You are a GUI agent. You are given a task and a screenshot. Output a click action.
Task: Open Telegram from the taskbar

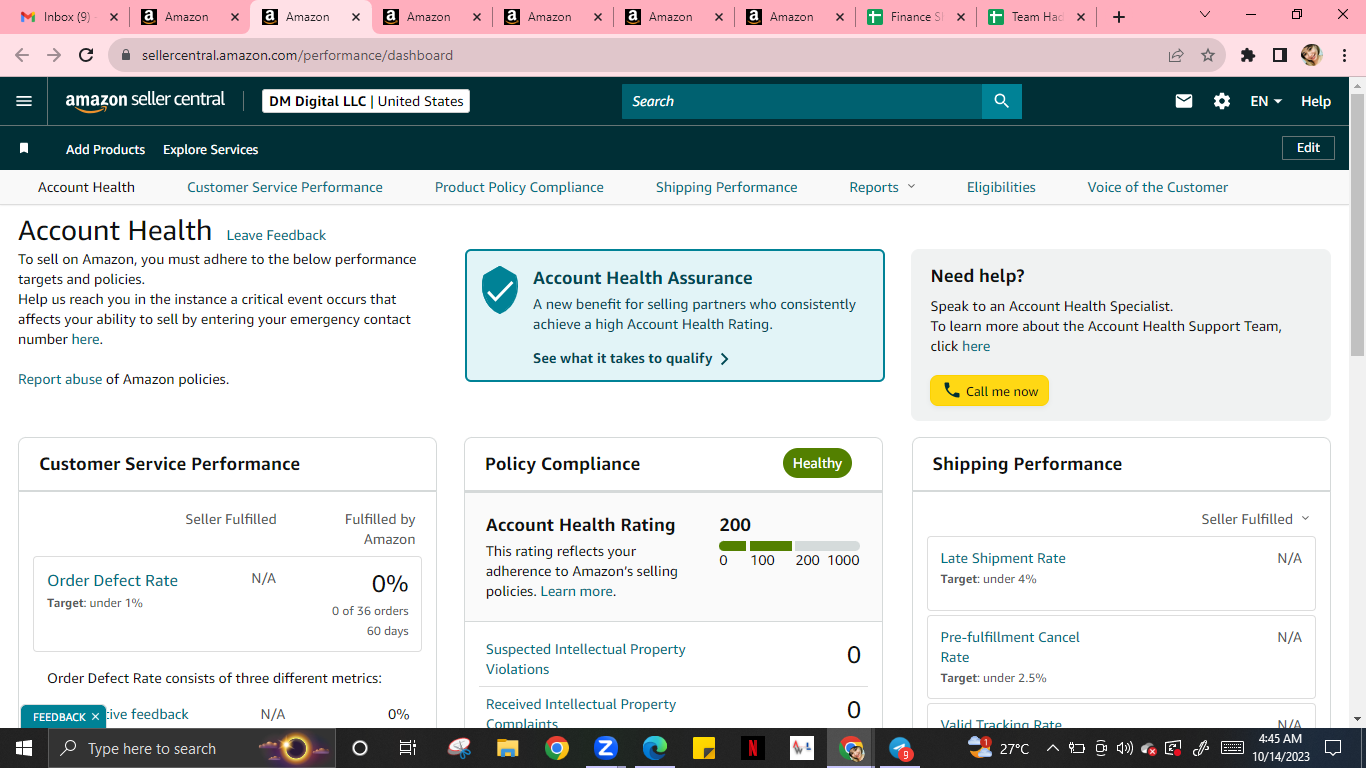tap(900, 748)
